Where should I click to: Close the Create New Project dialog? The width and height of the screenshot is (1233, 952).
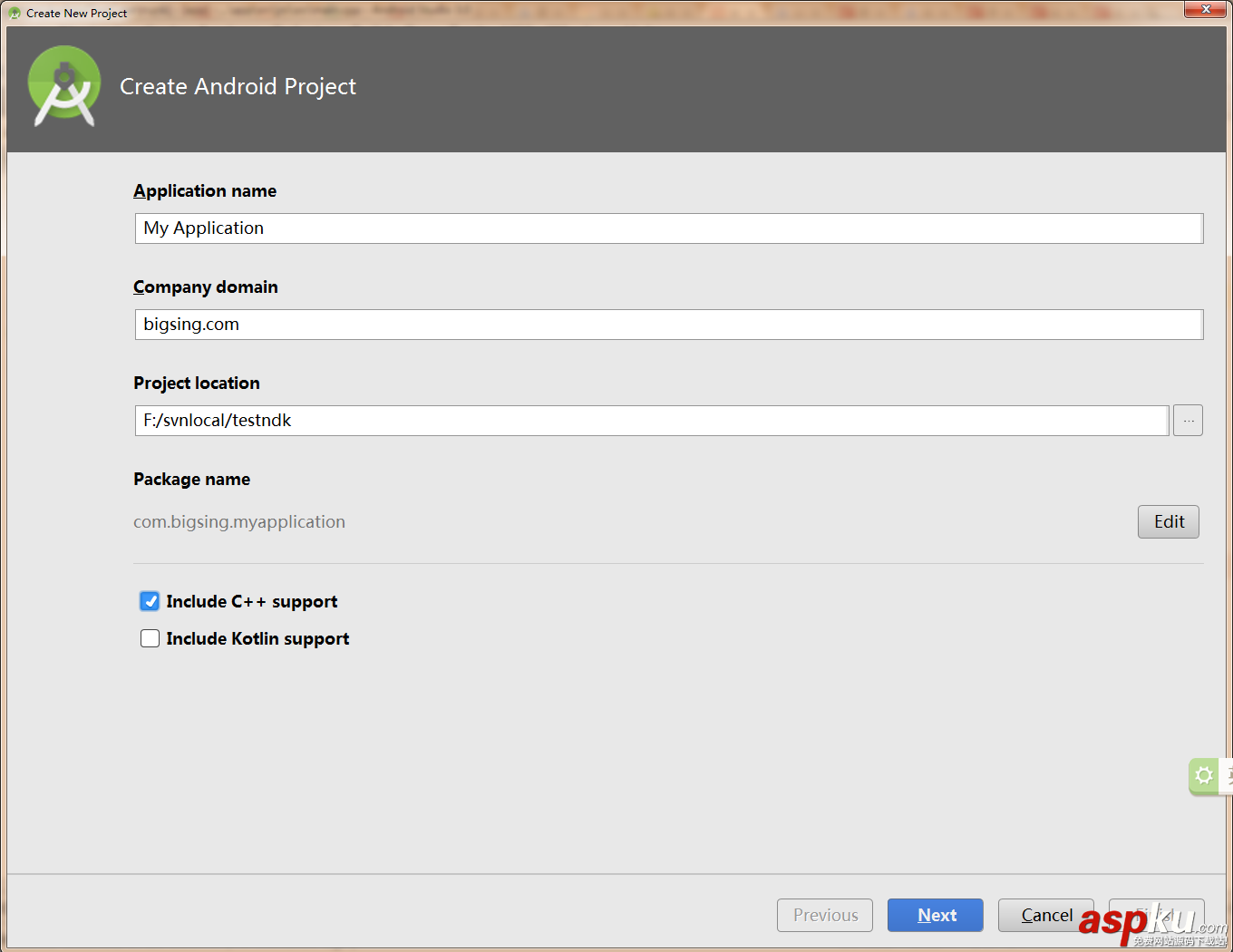(x=1205, y=10)
